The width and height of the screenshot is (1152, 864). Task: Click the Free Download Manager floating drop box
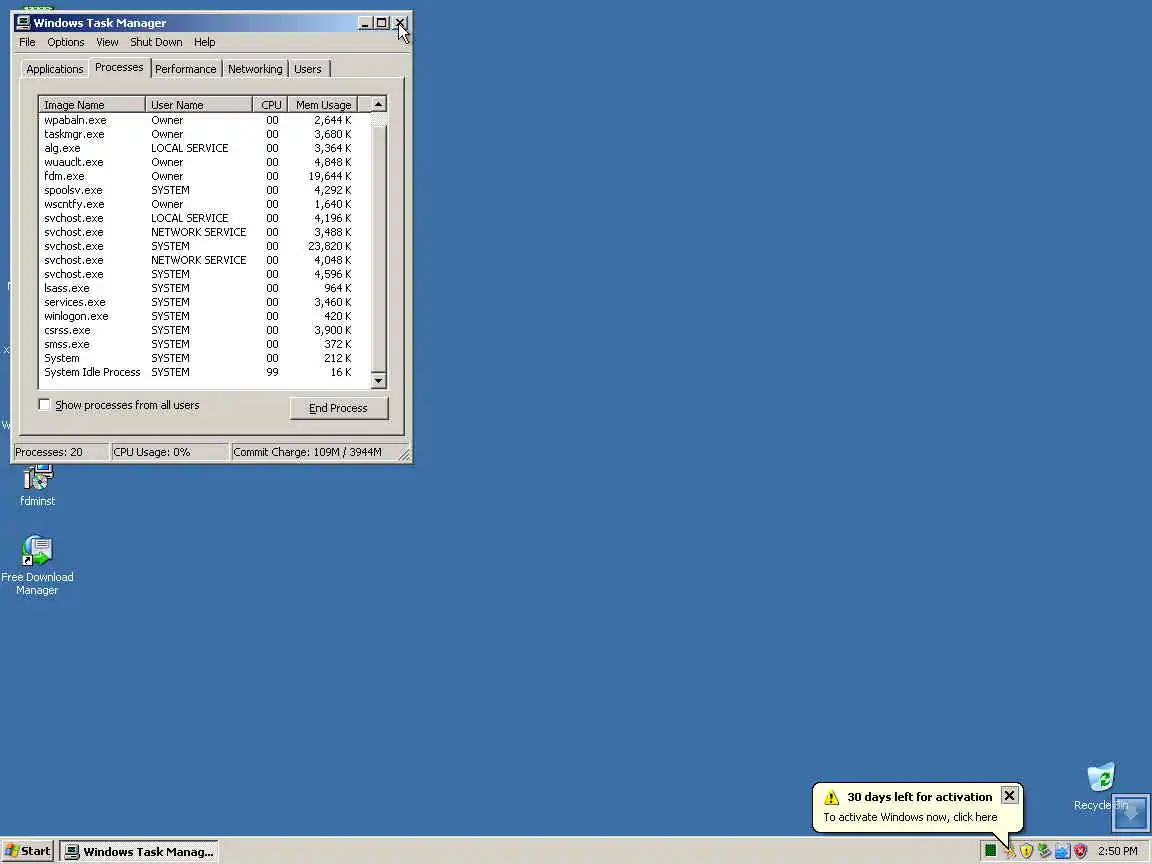[1130, 812]
